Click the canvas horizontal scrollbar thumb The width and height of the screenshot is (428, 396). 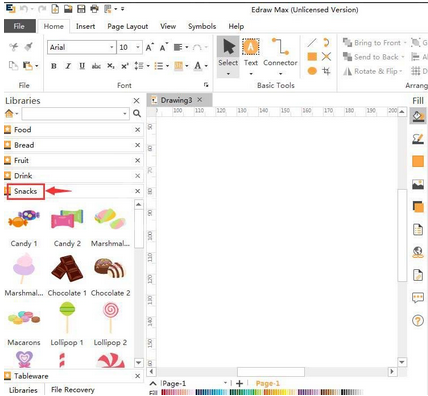point(271,371)
